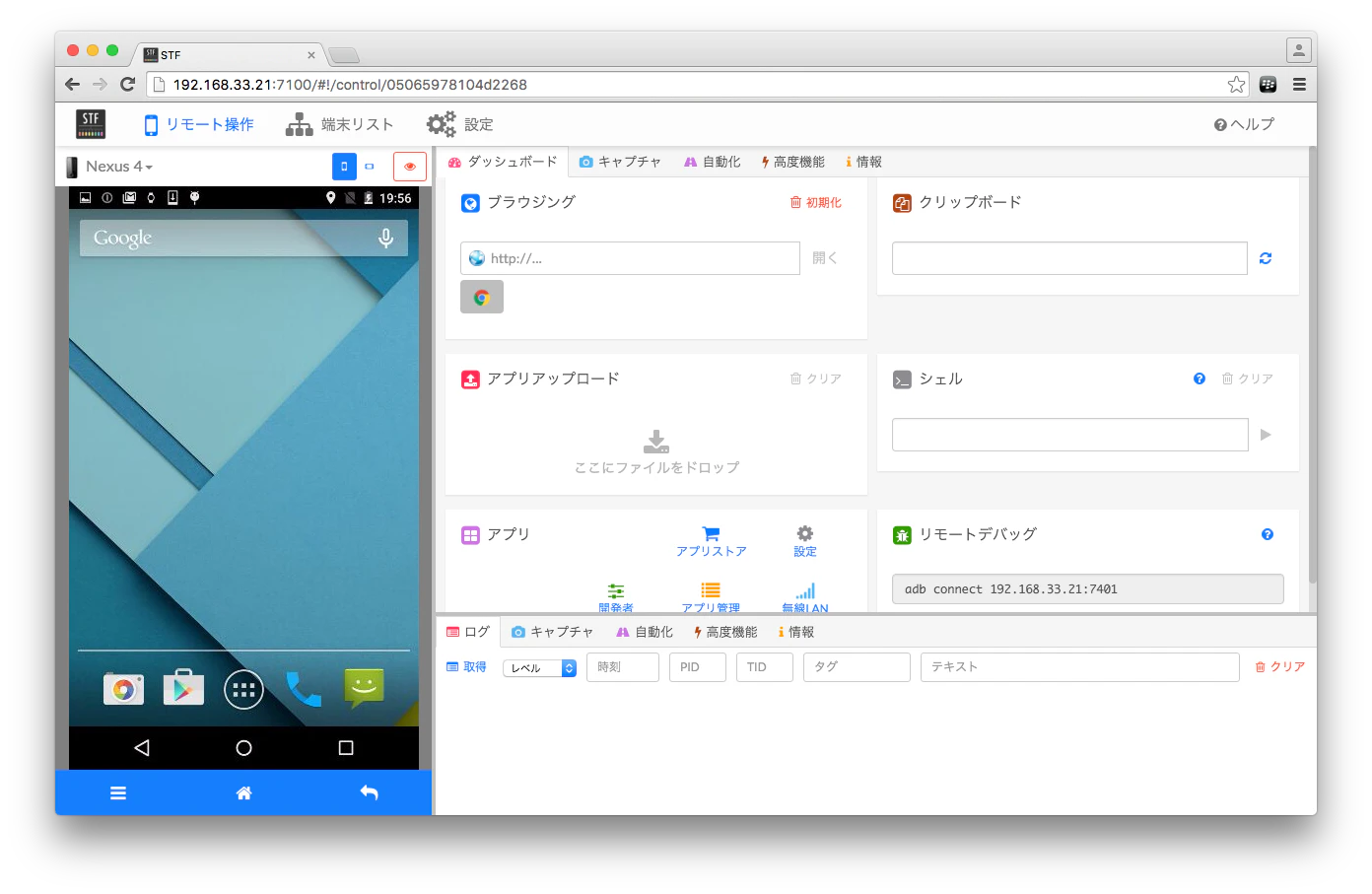Choose the Chrome browser icon button

482,297
